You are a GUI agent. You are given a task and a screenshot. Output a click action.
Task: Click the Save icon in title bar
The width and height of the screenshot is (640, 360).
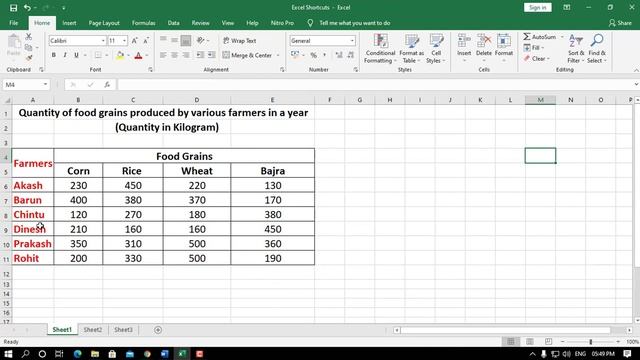13,8
